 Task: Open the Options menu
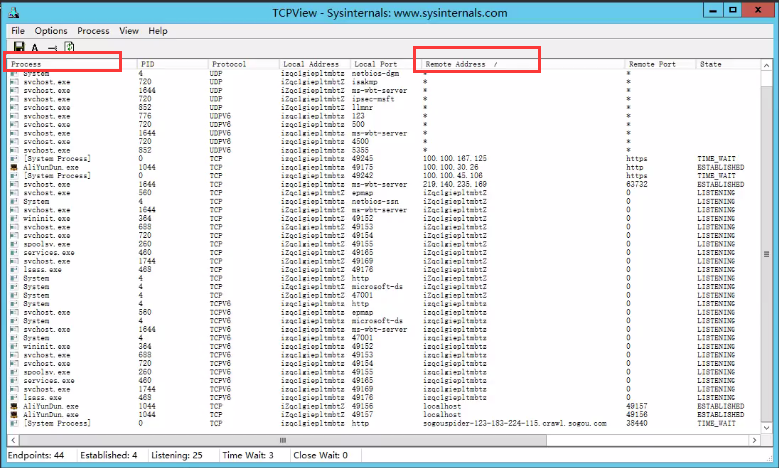(x=51, y=31)
